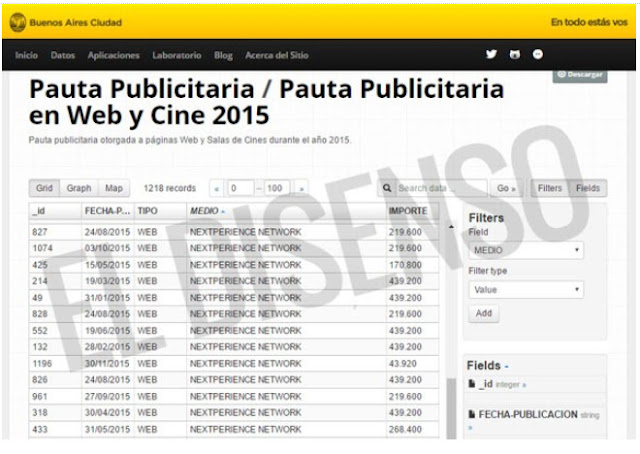Expand the _id integer field details

pos(524,385)
